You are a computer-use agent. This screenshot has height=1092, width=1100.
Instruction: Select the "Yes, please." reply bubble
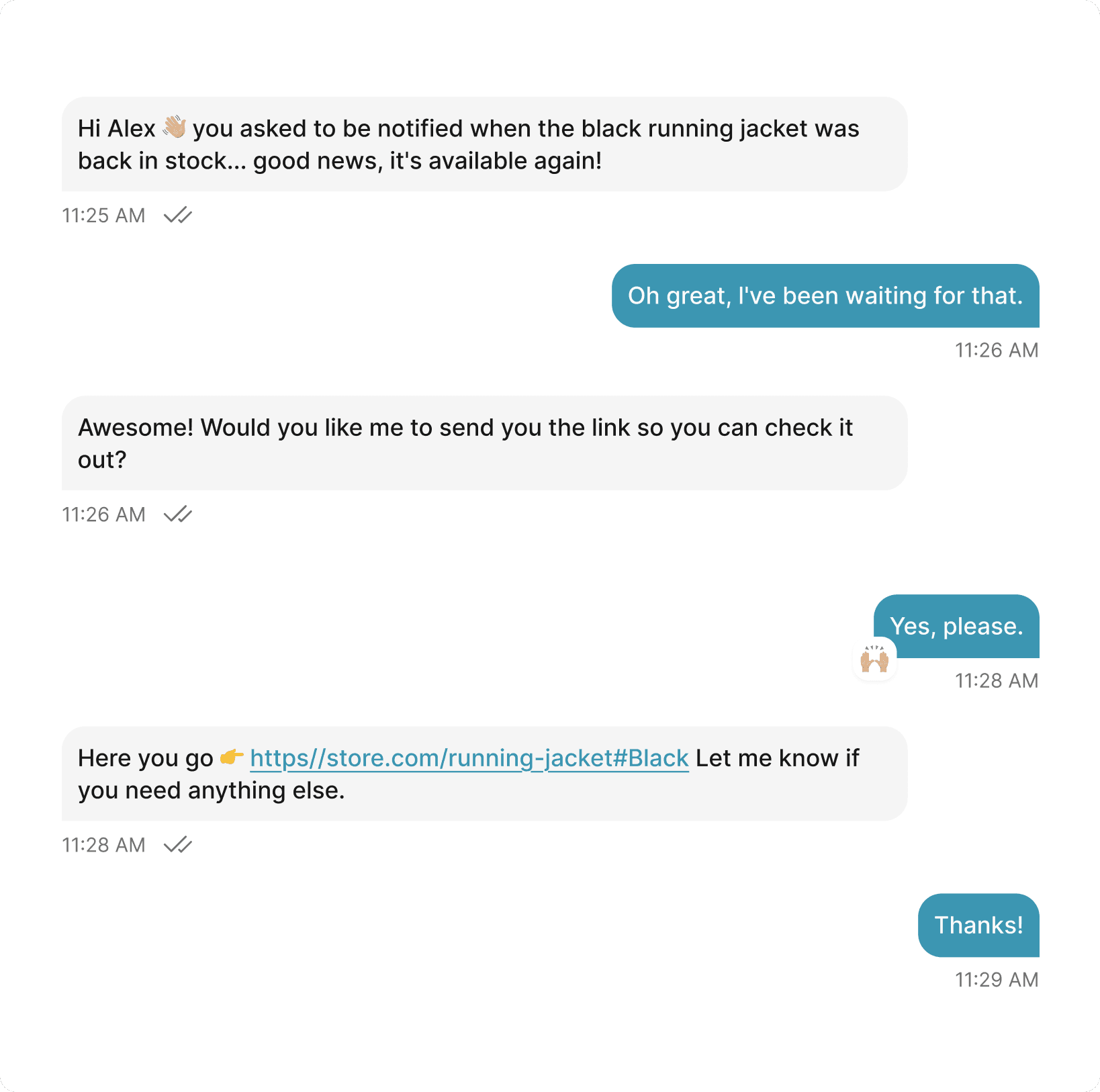tap(956, 626)
